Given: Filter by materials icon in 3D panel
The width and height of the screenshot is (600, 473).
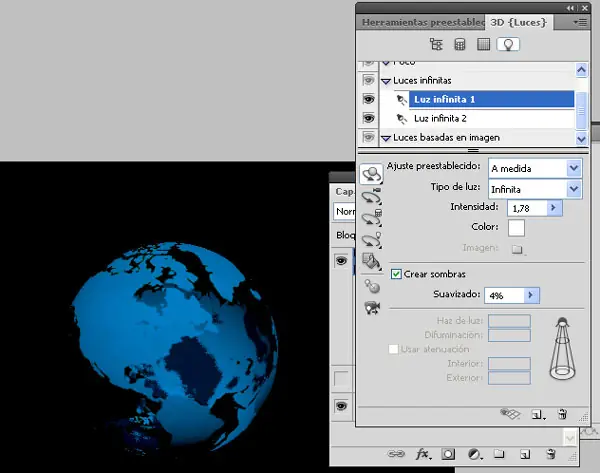Looking at the screenshot, I should click(x=483, y=44).
